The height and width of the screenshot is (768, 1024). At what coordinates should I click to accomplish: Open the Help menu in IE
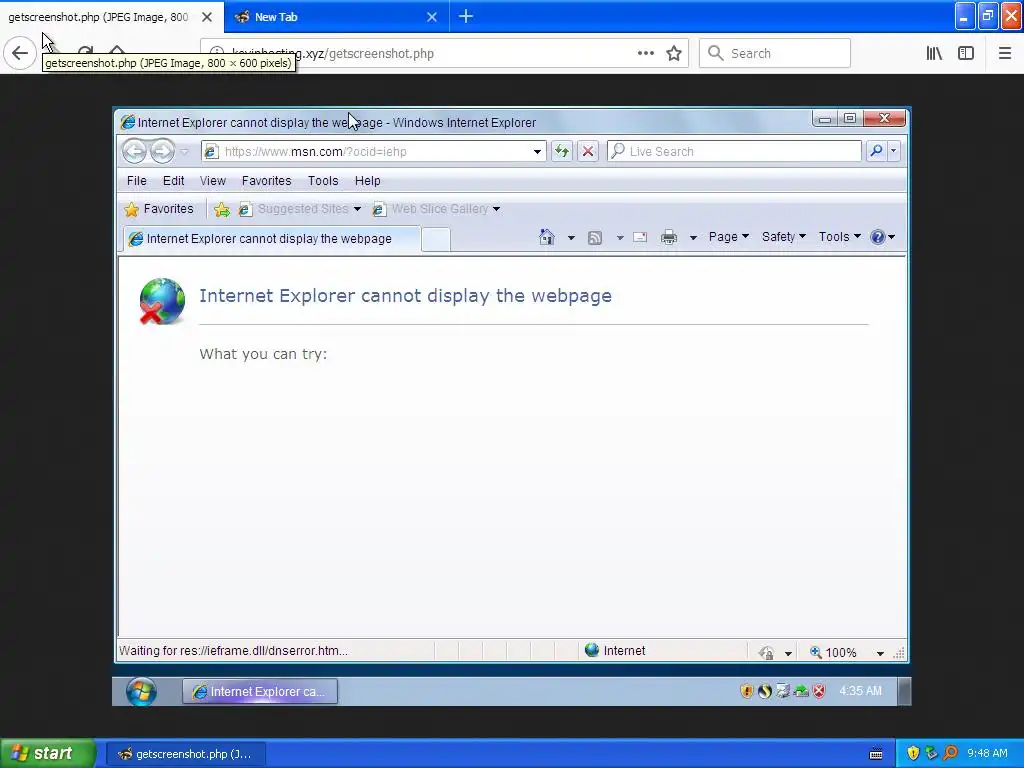coord(367,181)
